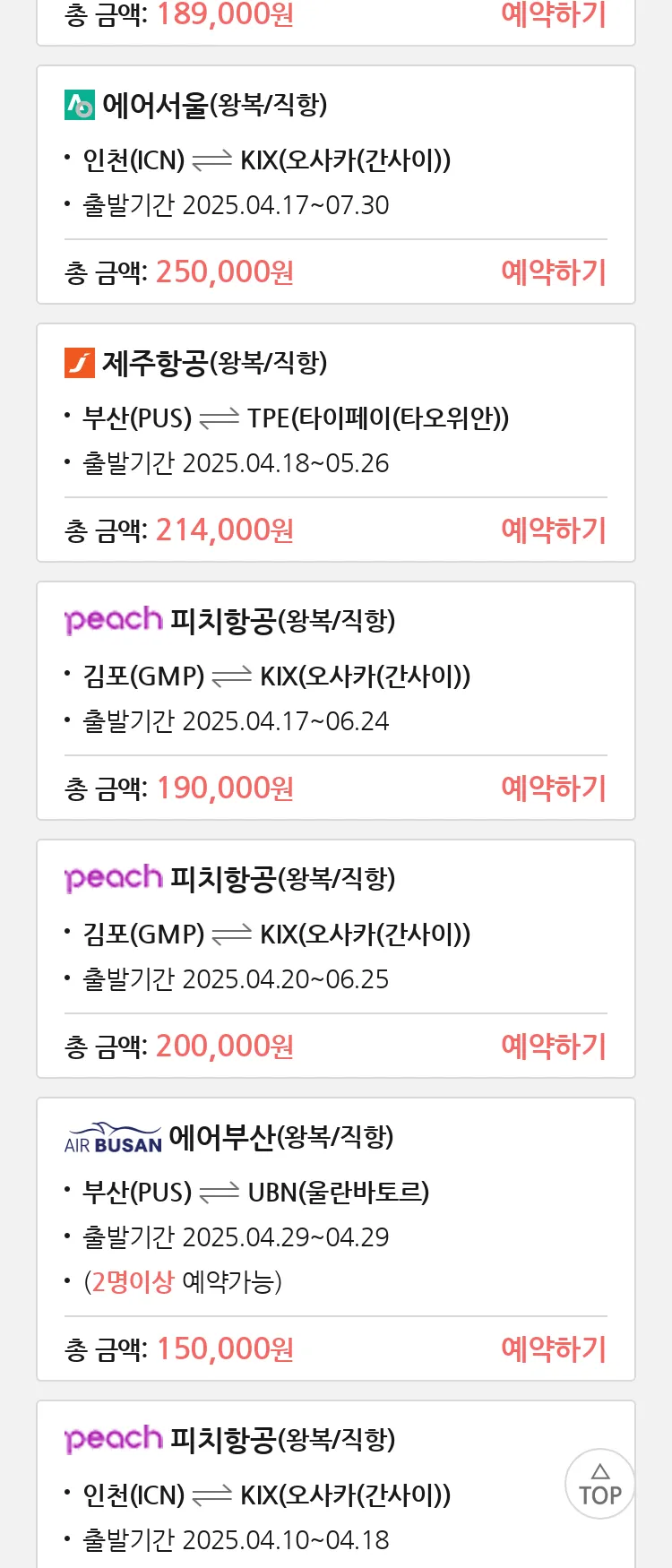
Task: Click round-trip arrows on Busan-UBN route
Action: coord(220,1193)
